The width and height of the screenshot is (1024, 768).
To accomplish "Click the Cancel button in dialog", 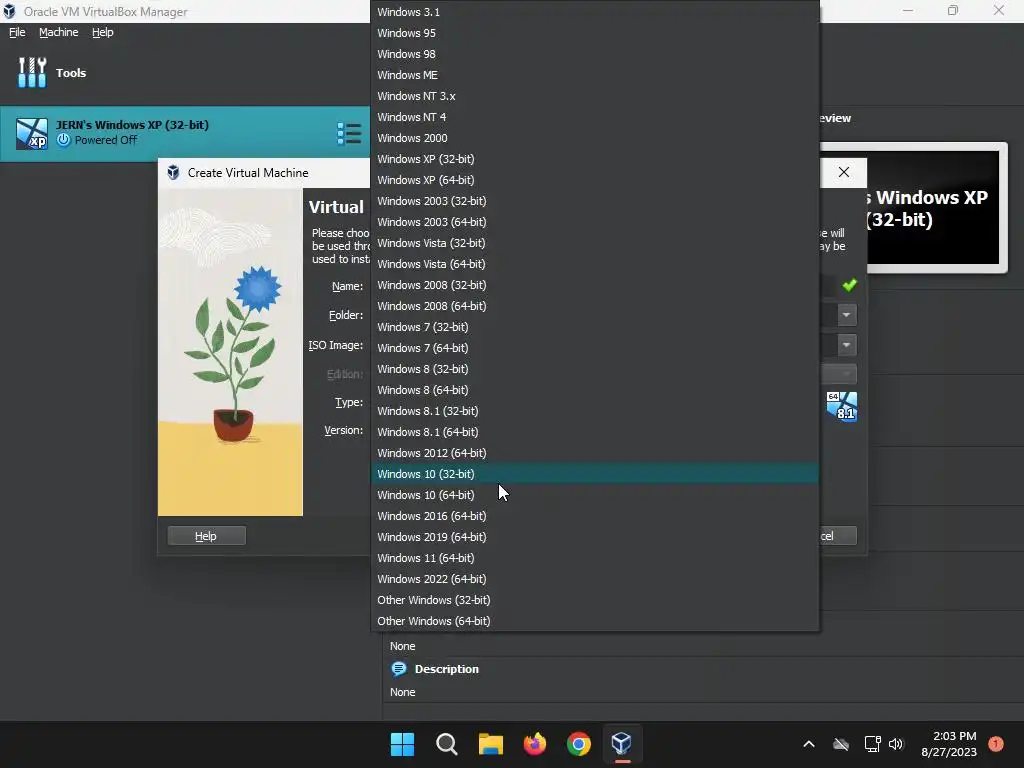I will pos(838,536).
